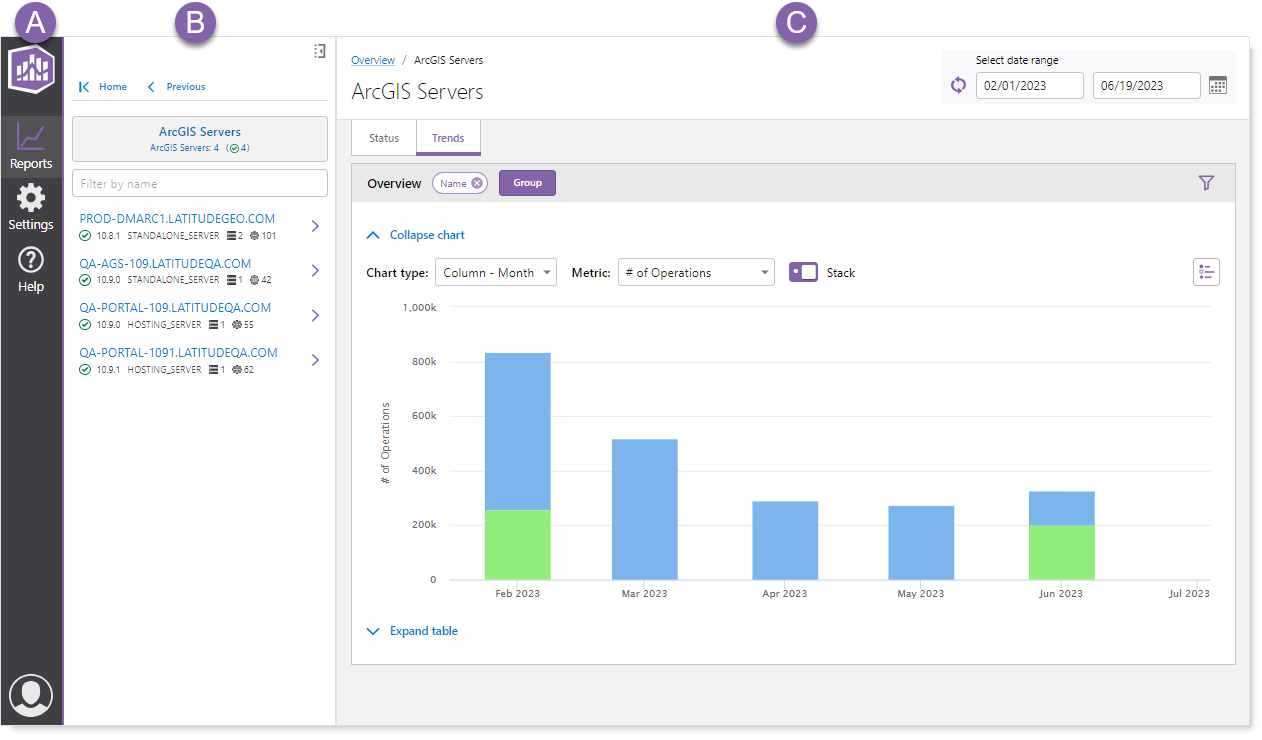
Task: Click the user profile avatar icon
Action: tap(31, 695)
